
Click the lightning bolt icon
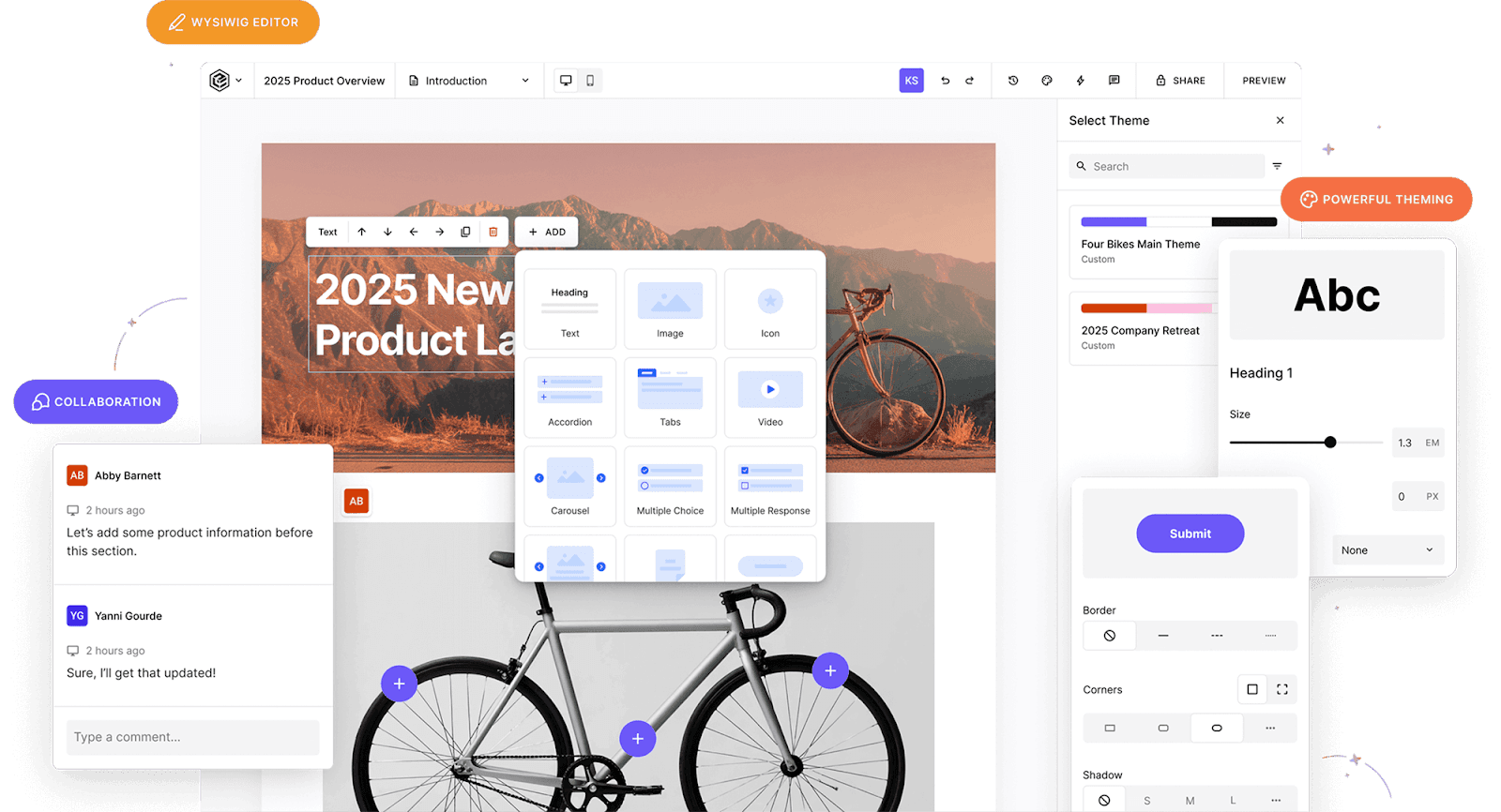point(1081,81)
